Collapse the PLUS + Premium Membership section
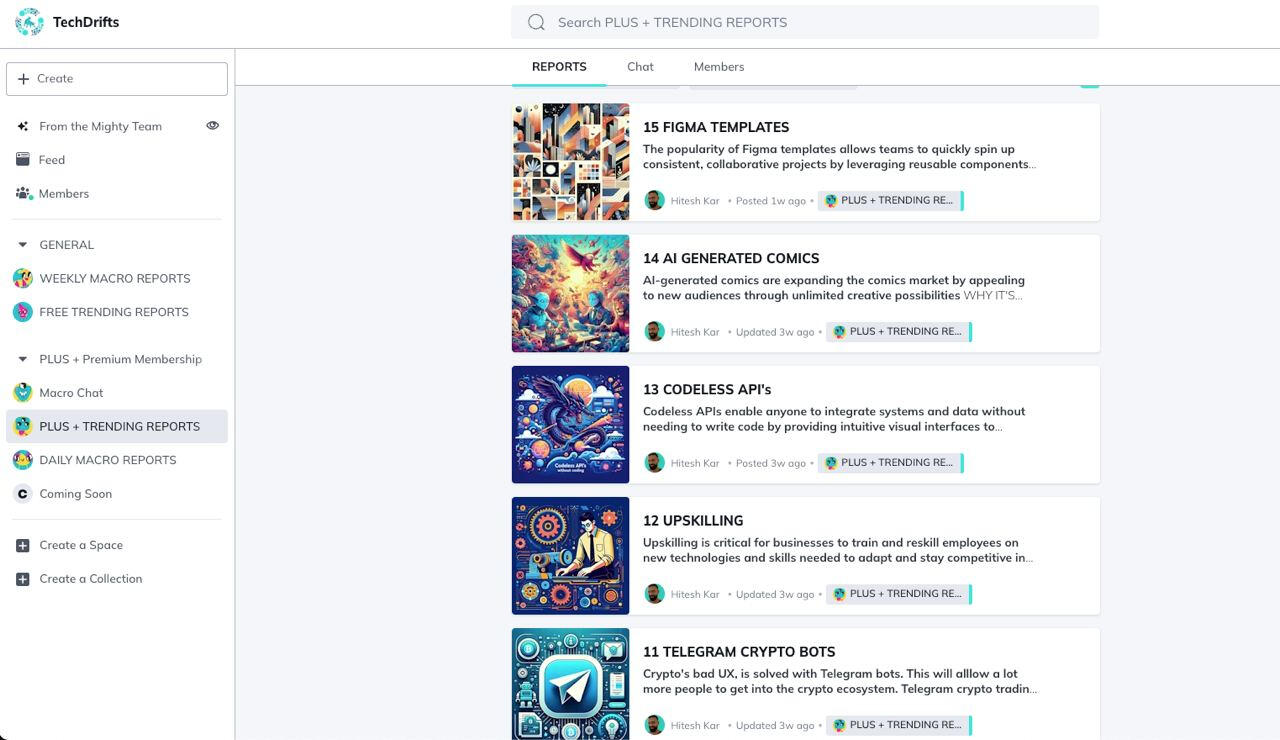The image size is (1280, 740). [x=23, y=359]
